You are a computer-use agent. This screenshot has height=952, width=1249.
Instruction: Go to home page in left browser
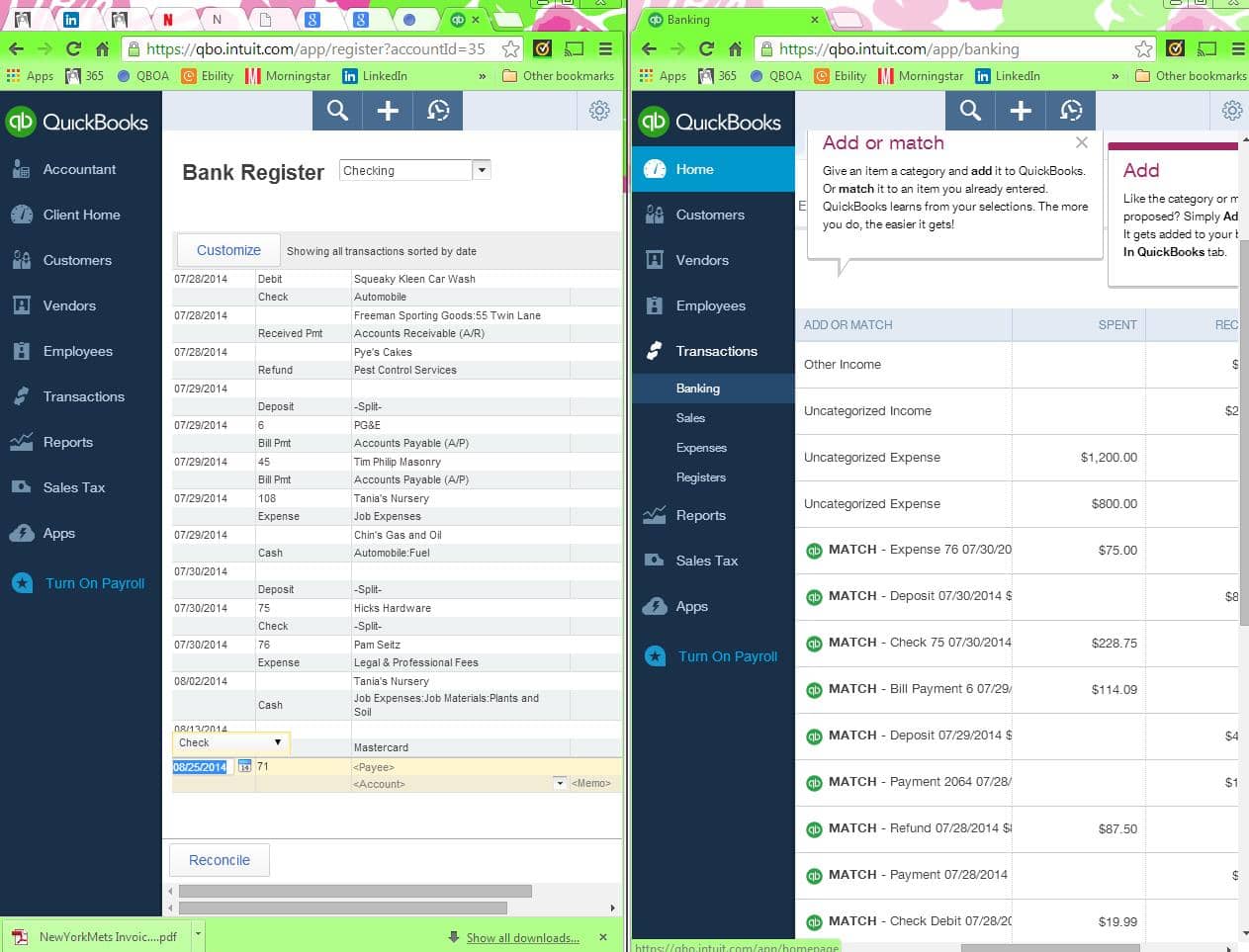(x=102, y=48)
